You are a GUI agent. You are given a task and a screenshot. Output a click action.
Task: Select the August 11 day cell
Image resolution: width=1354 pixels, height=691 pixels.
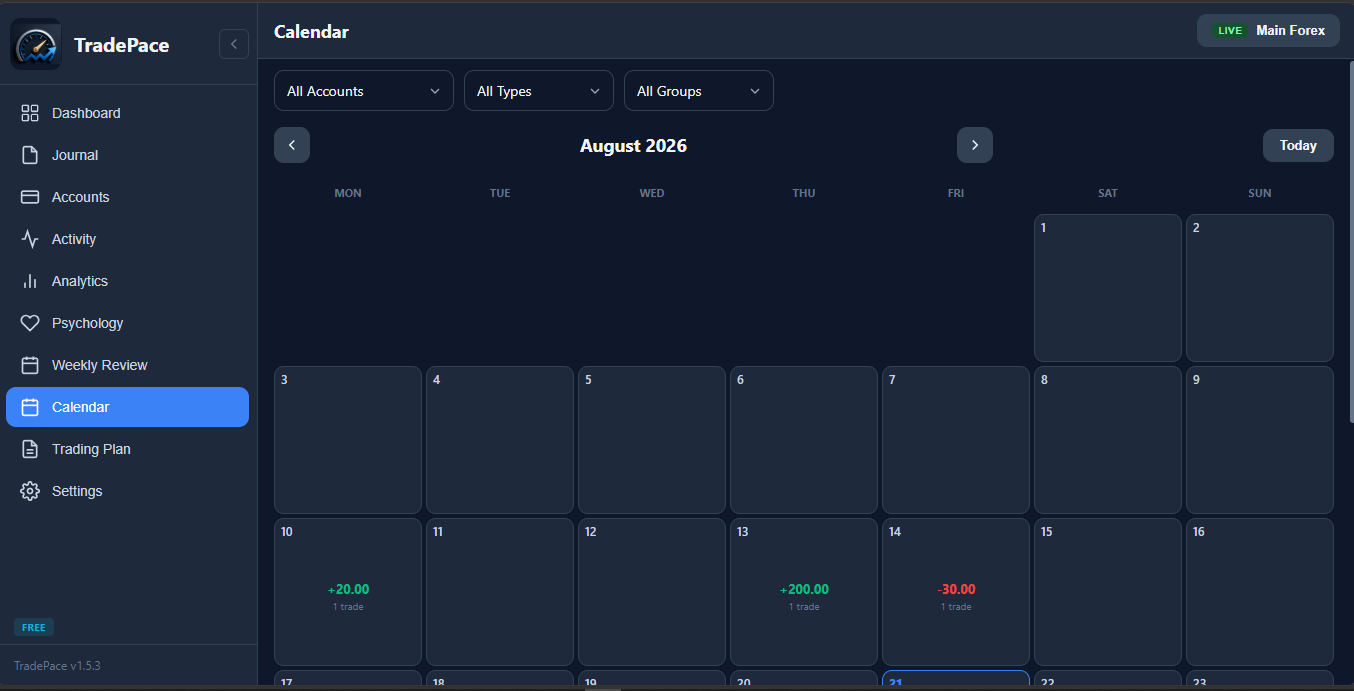(500, 592)
